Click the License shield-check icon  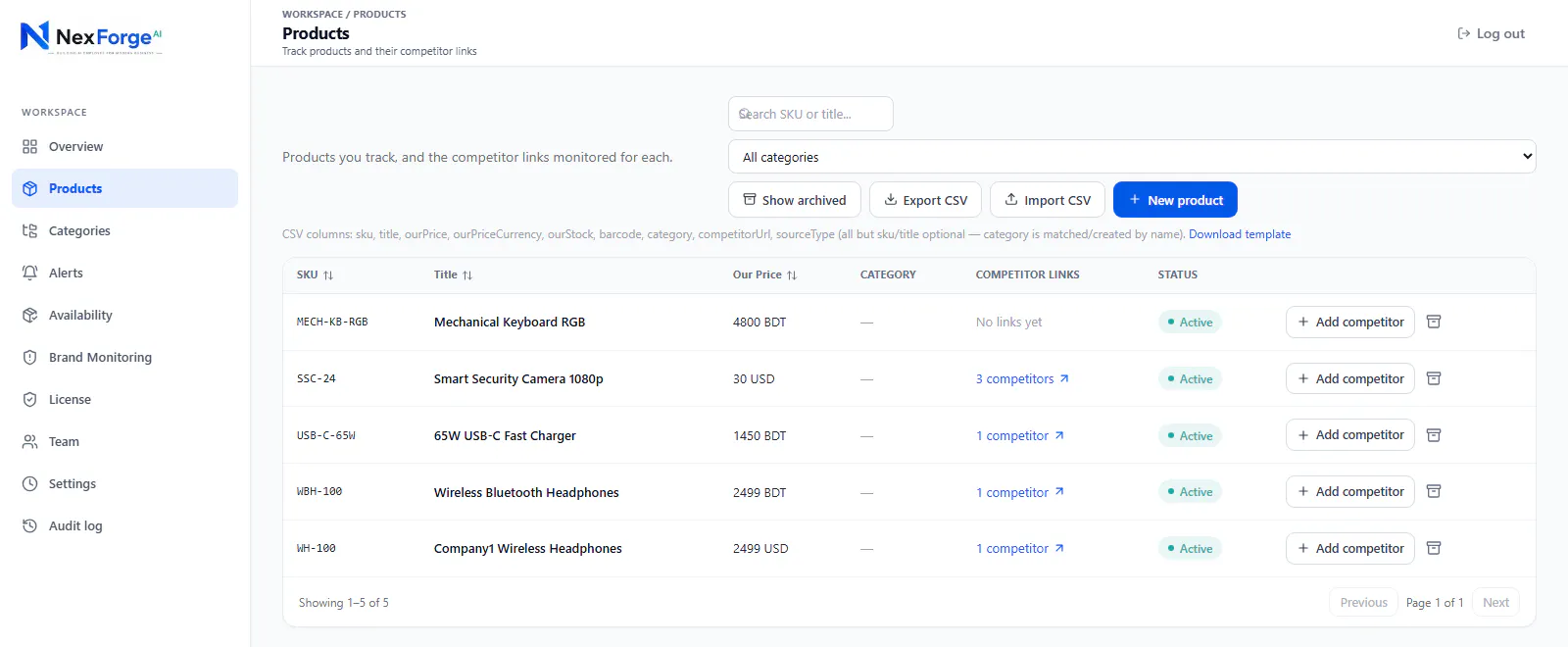(x=29, y=400)
